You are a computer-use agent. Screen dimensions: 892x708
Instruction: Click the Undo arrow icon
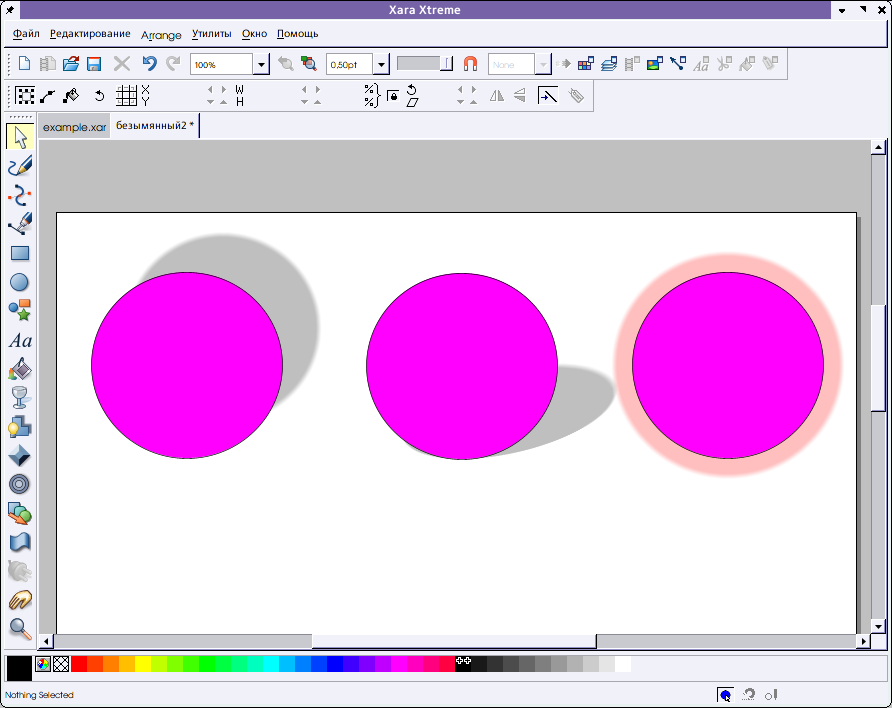[x=149, y=64]
